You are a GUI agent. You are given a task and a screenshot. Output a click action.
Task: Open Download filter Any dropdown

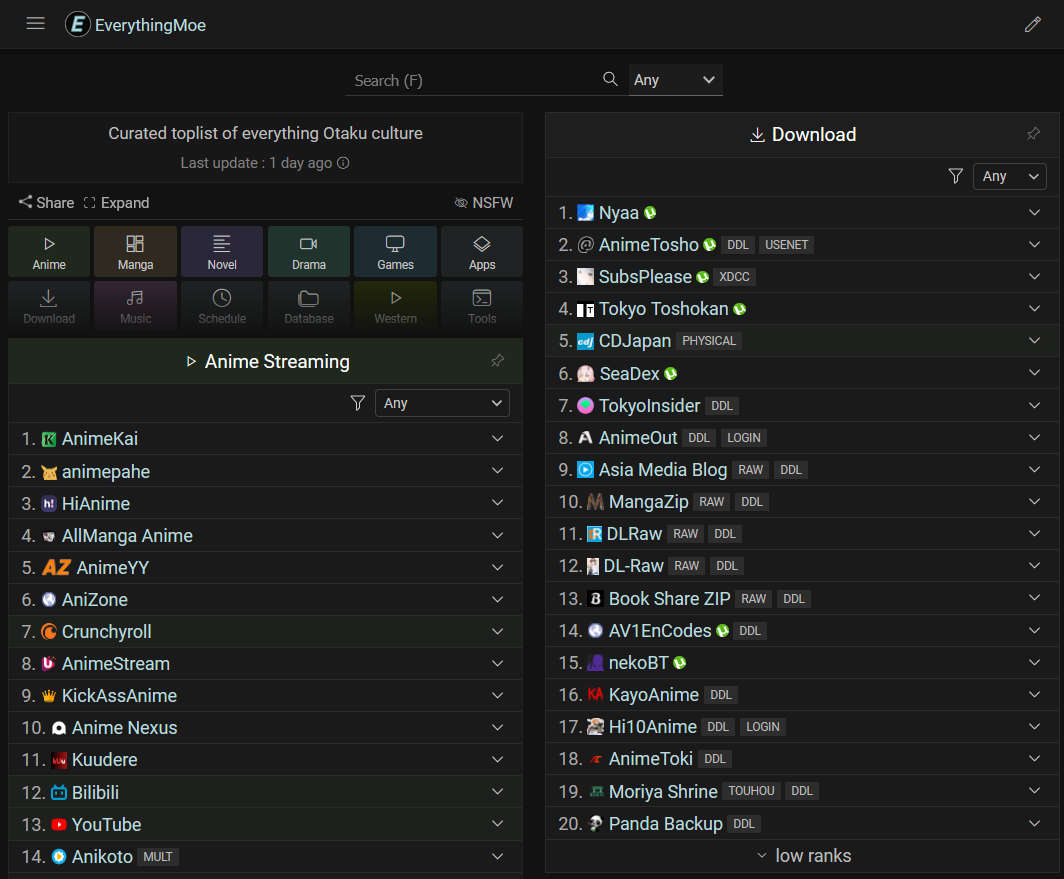(1010, 176)
